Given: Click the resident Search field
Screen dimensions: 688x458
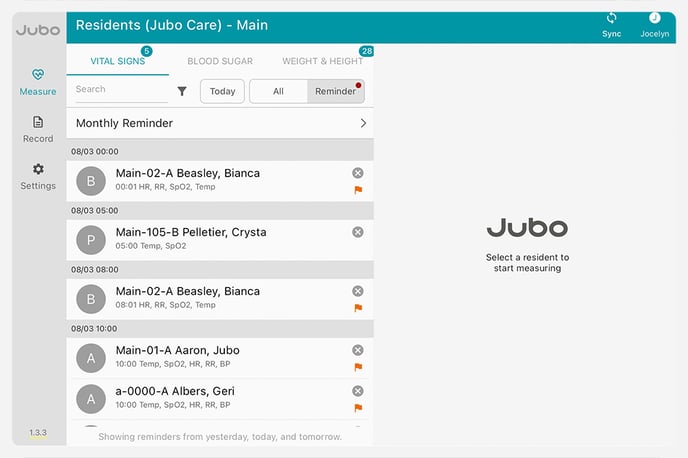Looking at the screenshot, I should click(120, 89).
